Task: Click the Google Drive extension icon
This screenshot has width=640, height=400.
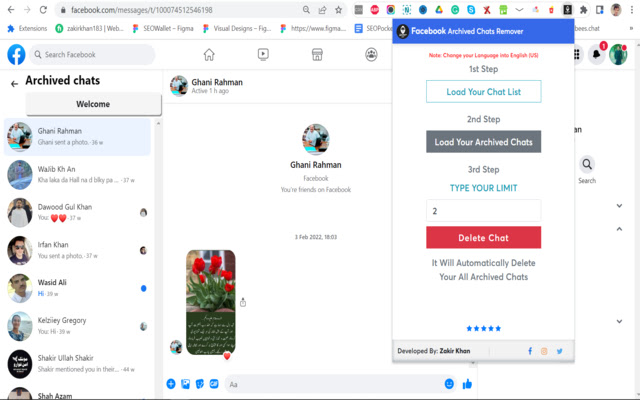Action: 439,10
